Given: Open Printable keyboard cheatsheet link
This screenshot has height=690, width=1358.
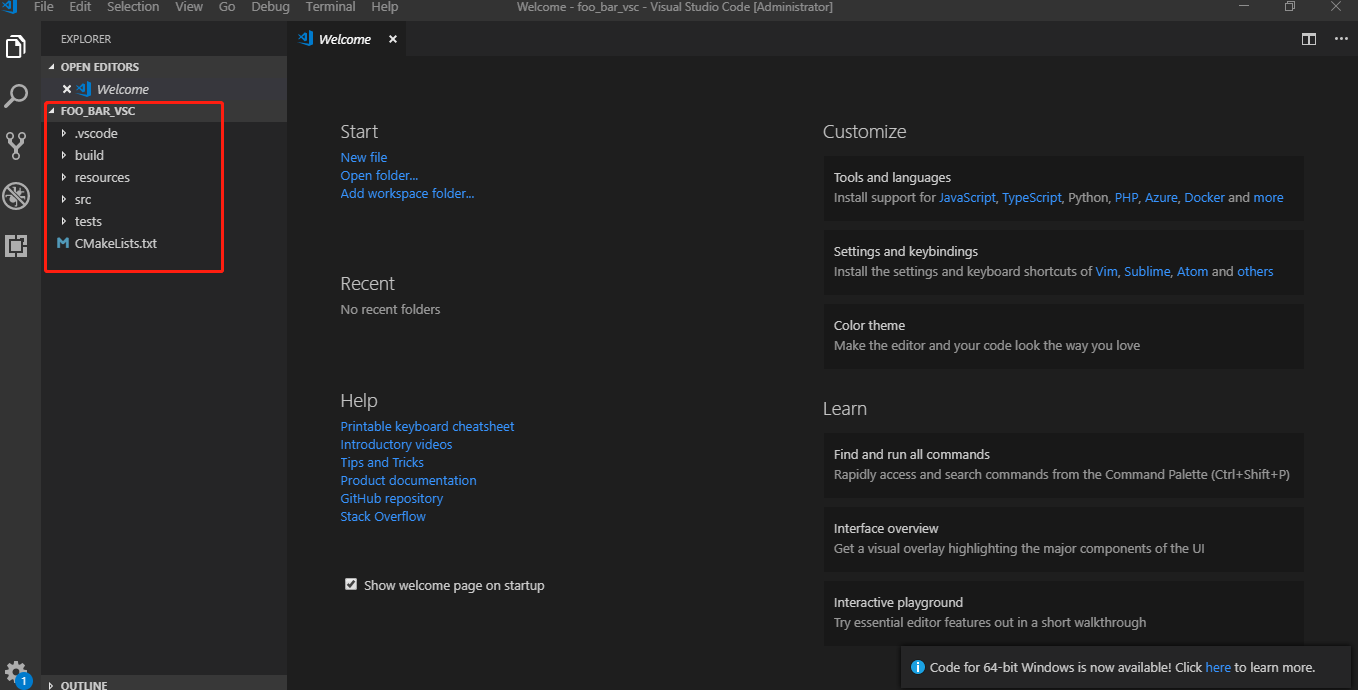Looking at the screenshot, I should [427, 426].
